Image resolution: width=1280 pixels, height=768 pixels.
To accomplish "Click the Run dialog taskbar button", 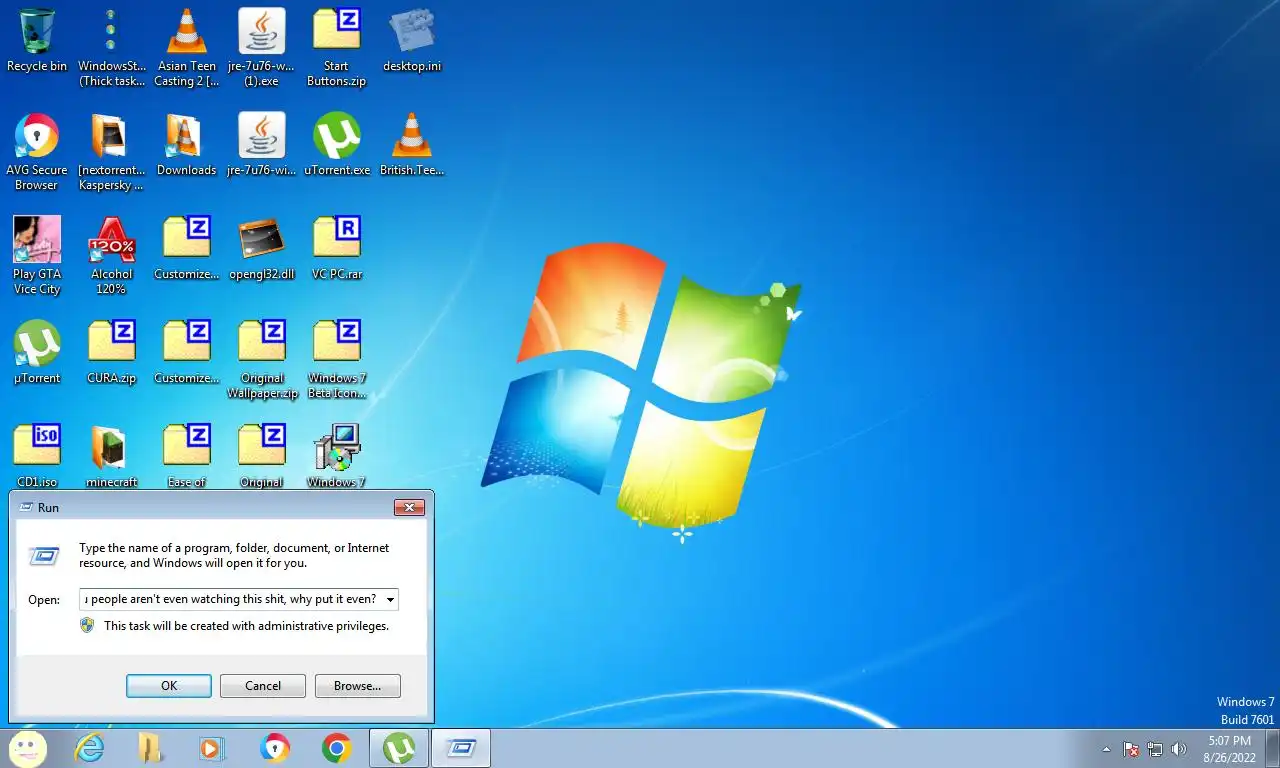I will (x=461, y=748).
